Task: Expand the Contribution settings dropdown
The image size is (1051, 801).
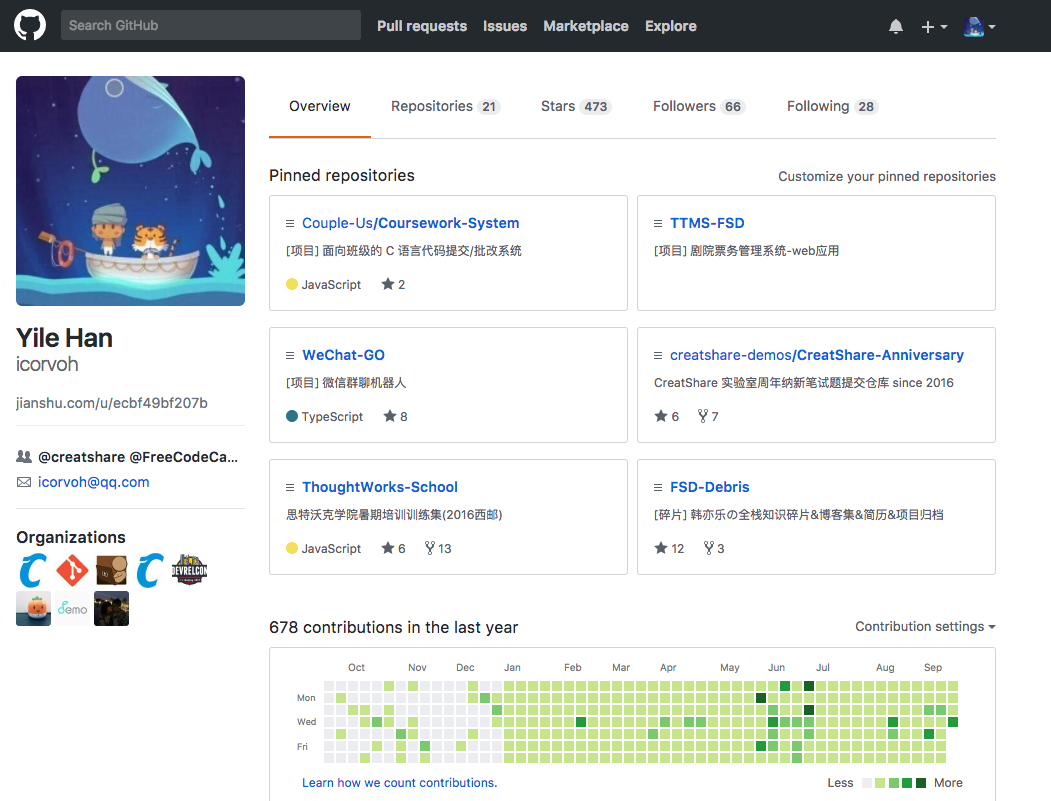Action: pyautogui.click(x=925, y=626)
